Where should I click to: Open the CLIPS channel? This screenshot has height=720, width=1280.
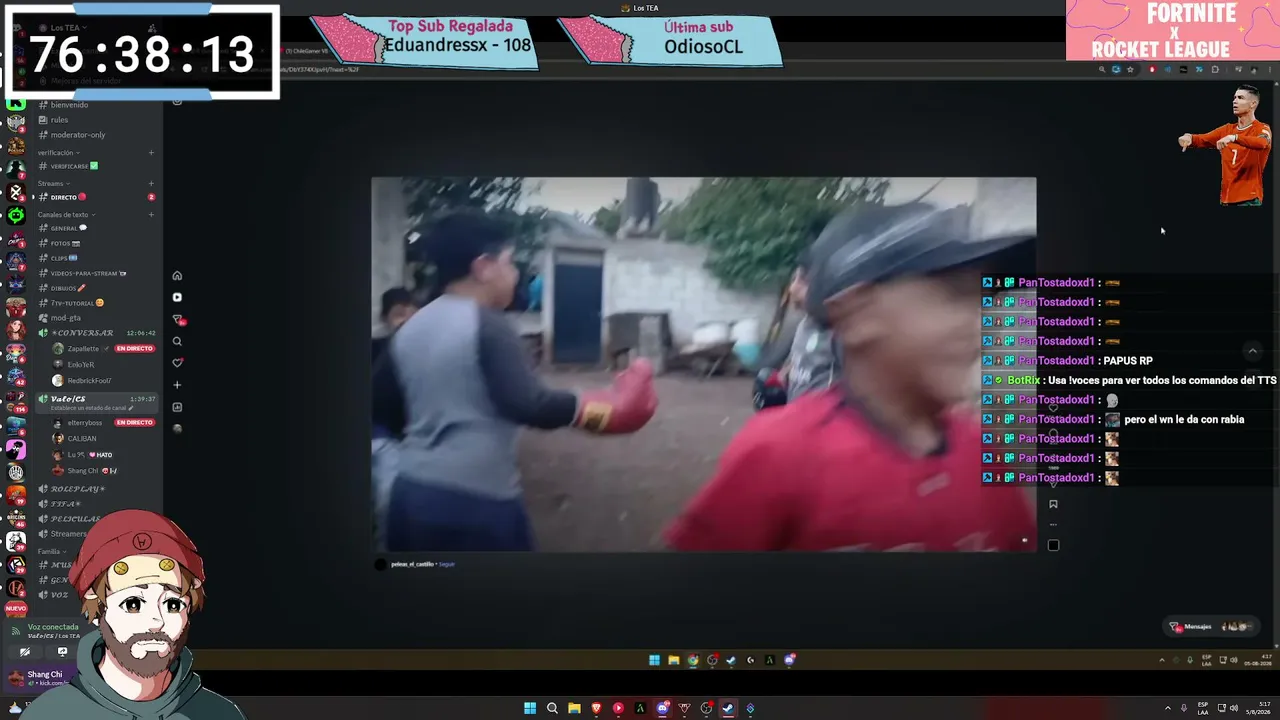point(96,258)
